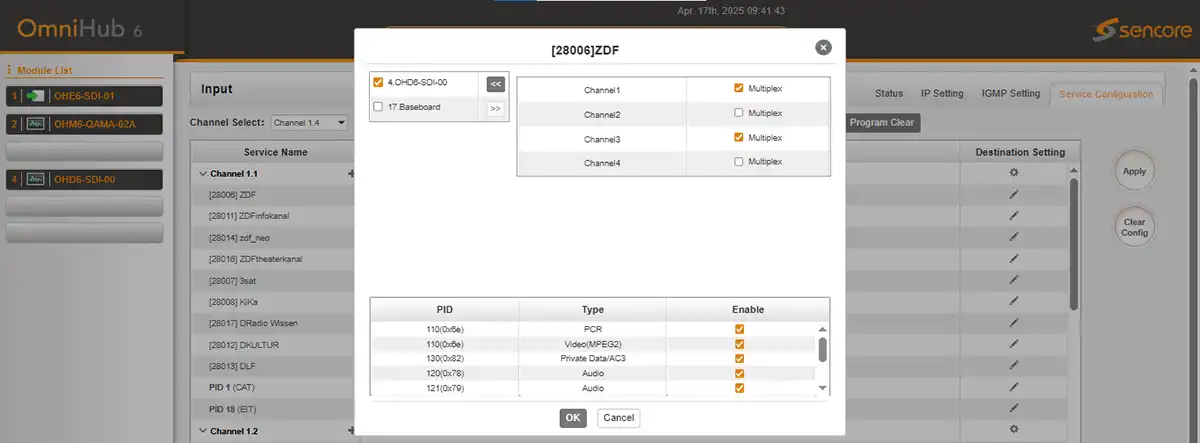This screenshot has width=1200, height=443.
Task: Click the double left arrow move button
Action: 495,84
